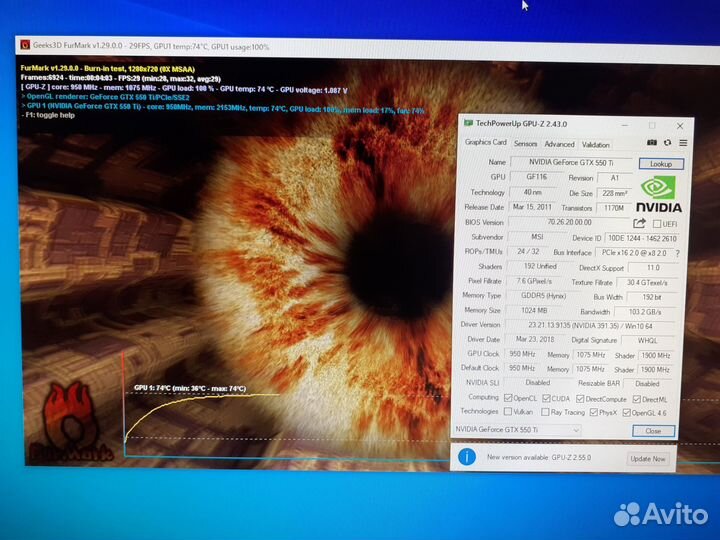Click the Device ID value 10DE 1244
This screenshot has width=720, height=540.
click(641, 238)
